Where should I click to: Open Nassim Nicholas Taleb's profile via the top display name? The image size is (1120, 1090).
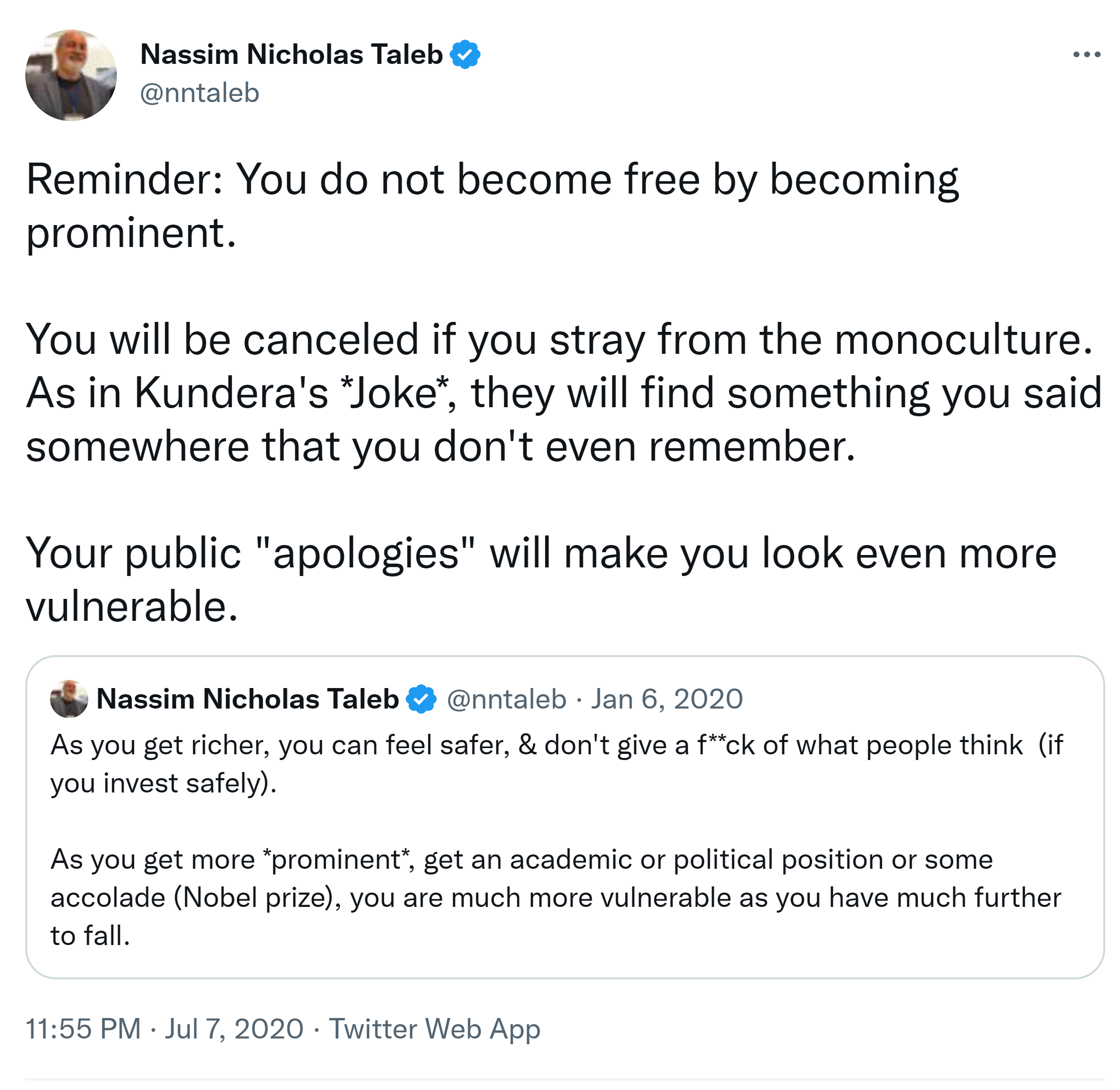(x=291, y=54)
